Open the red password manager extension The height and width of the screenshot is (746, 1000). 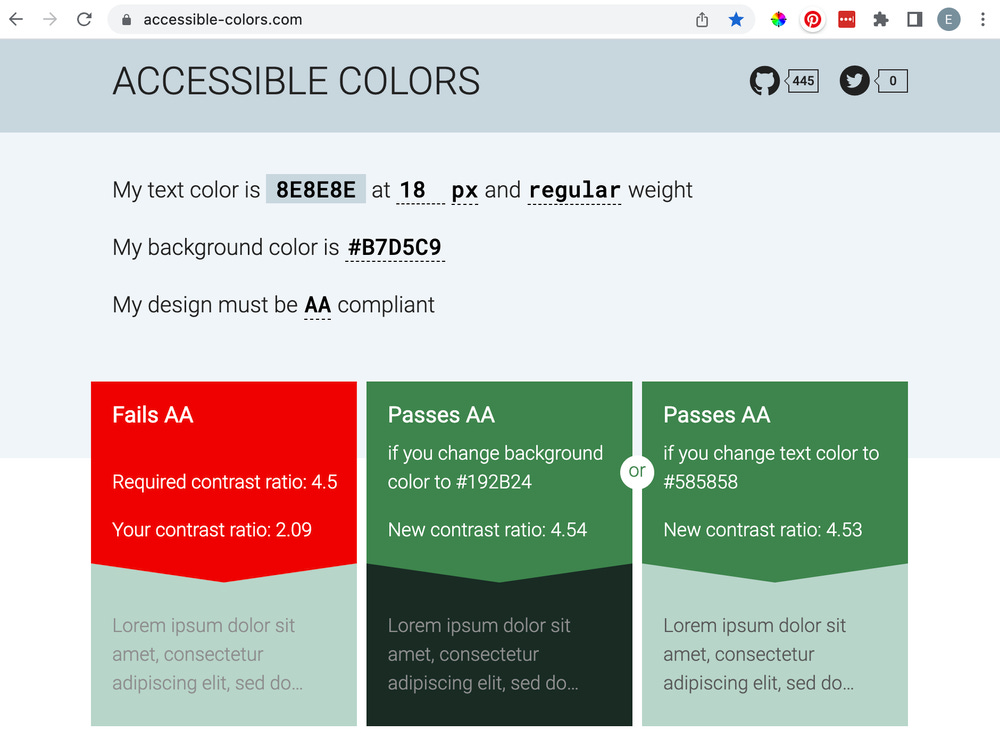tap(846, 20)
